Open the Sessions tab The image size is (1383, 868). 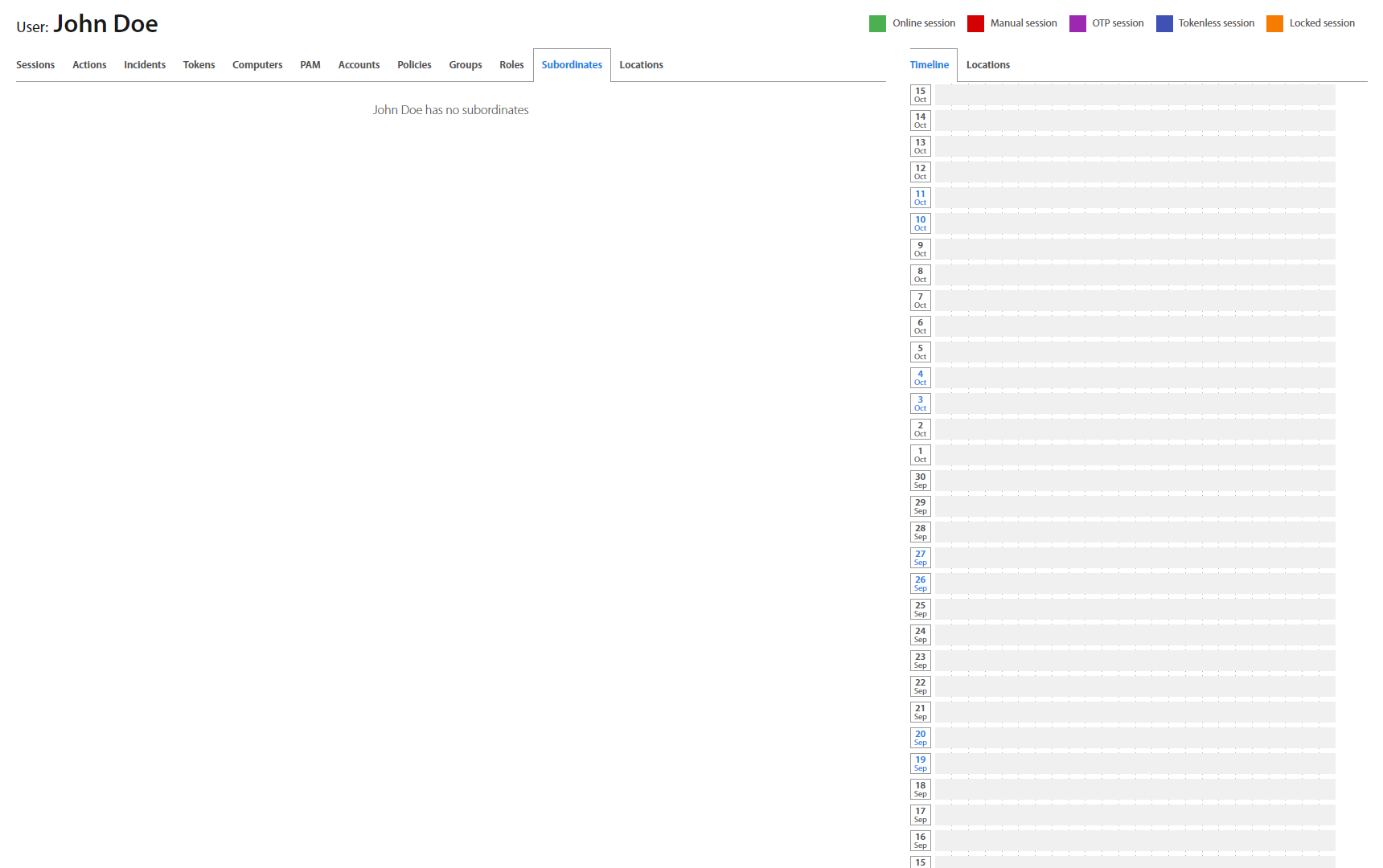35,65
